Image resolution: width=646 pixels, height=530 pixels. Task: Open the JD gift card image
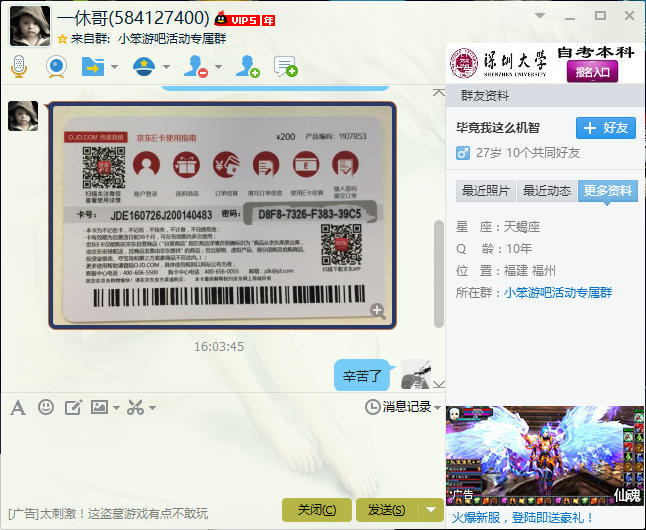click(222, 215)
